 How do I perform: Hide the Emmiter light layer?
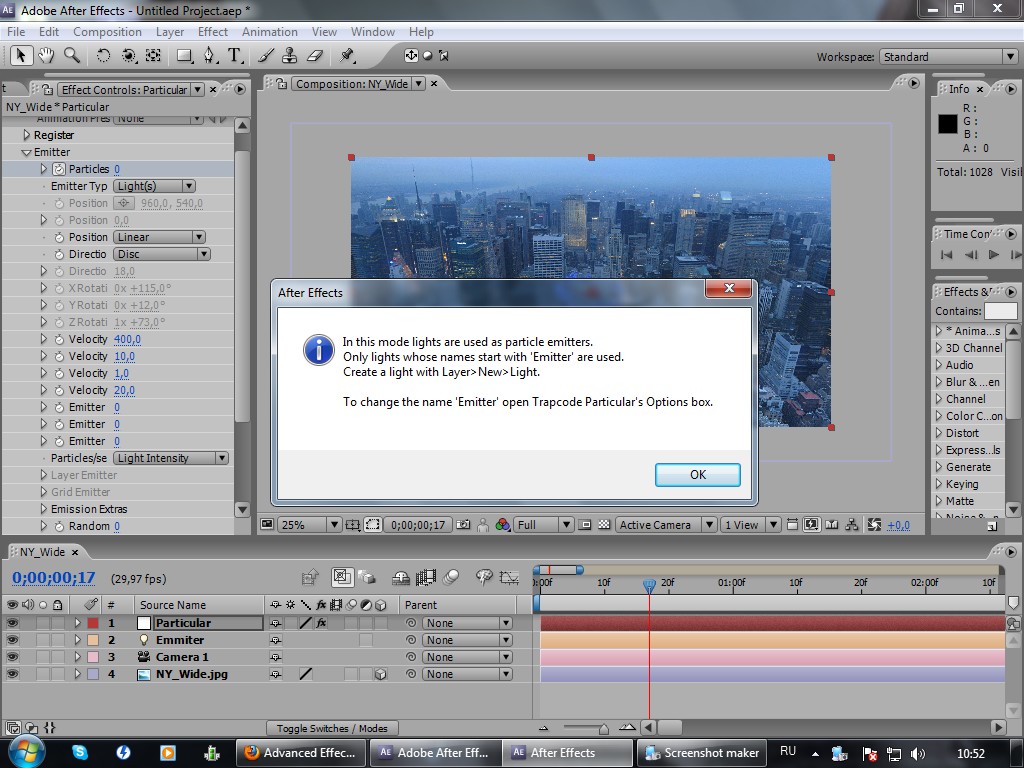click(12, 640)
